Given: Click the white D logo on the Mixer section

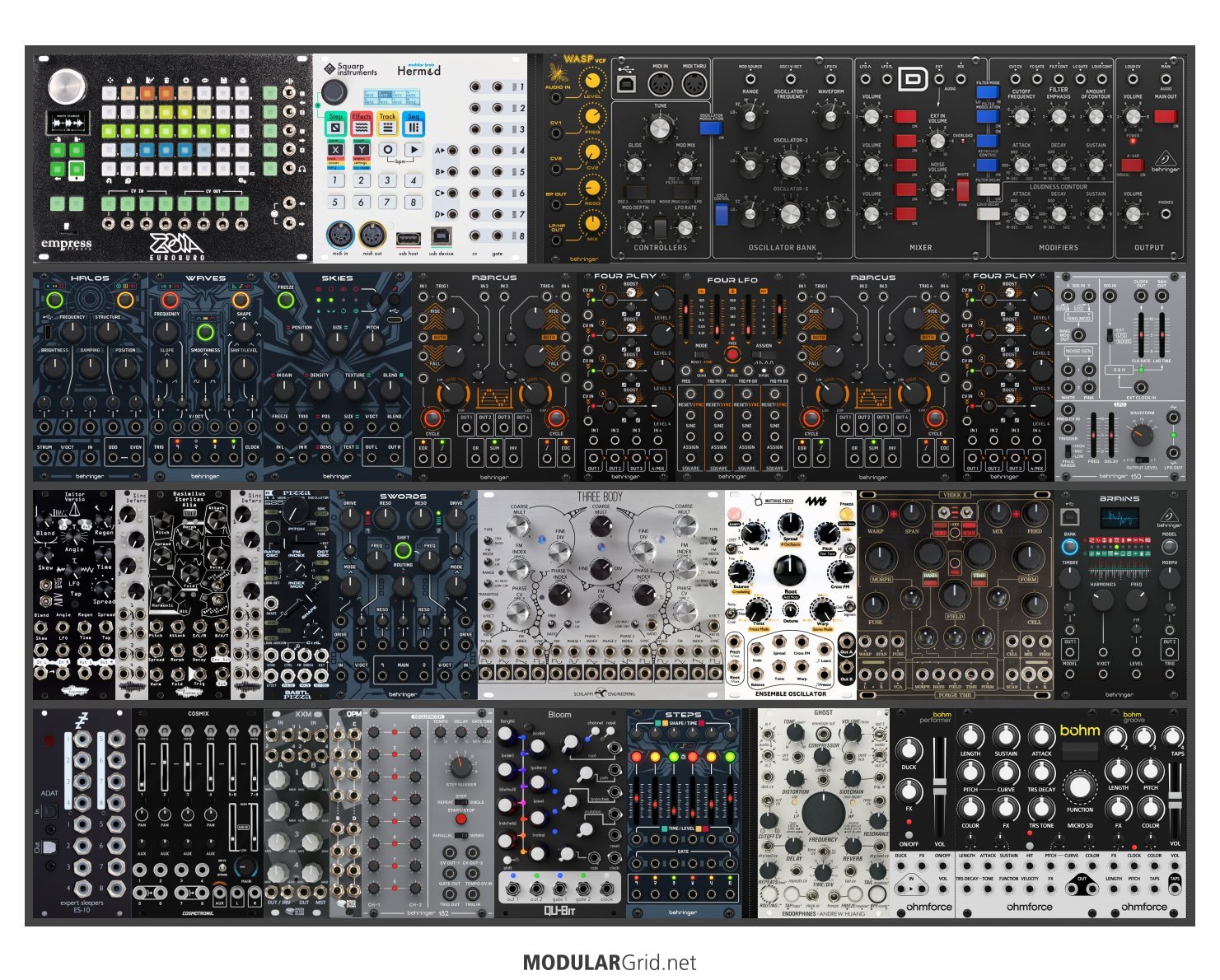Looking at the screenshot, I should (x=912, y=79).
